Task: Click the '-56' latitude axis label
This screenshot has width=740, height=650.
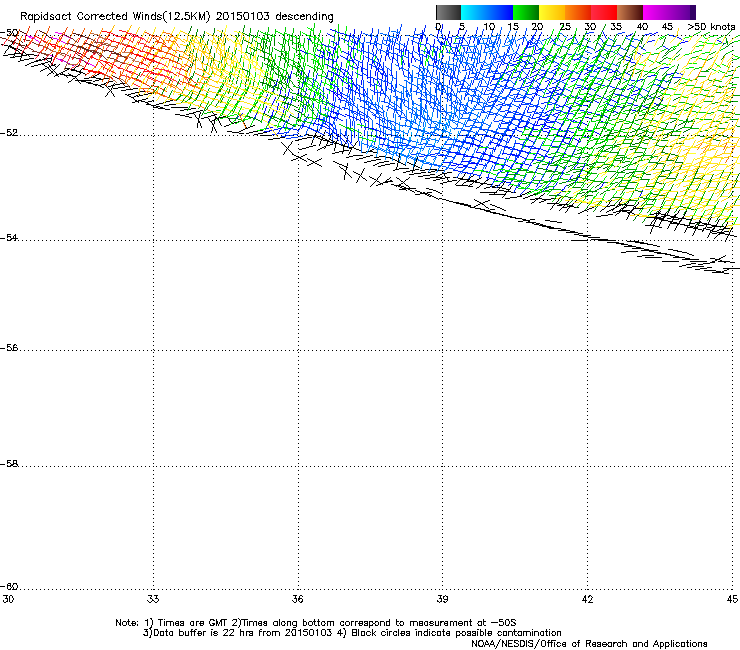Action: [x=9, y=348]
